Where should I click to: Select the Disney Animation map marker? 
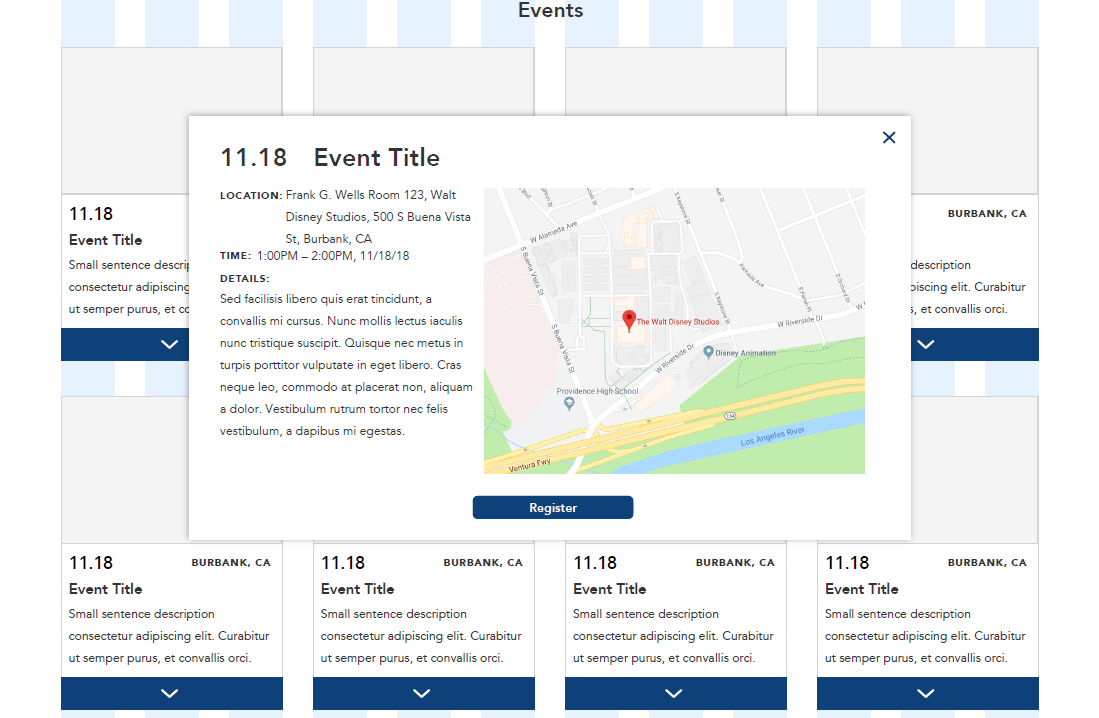coord(708,352)
